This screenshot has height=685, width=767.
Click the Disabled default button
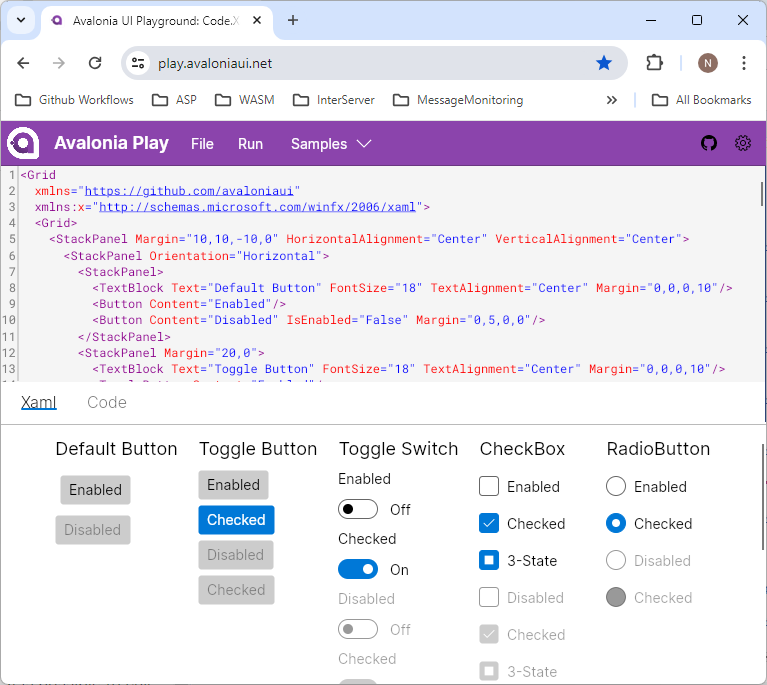click(92, 530)
